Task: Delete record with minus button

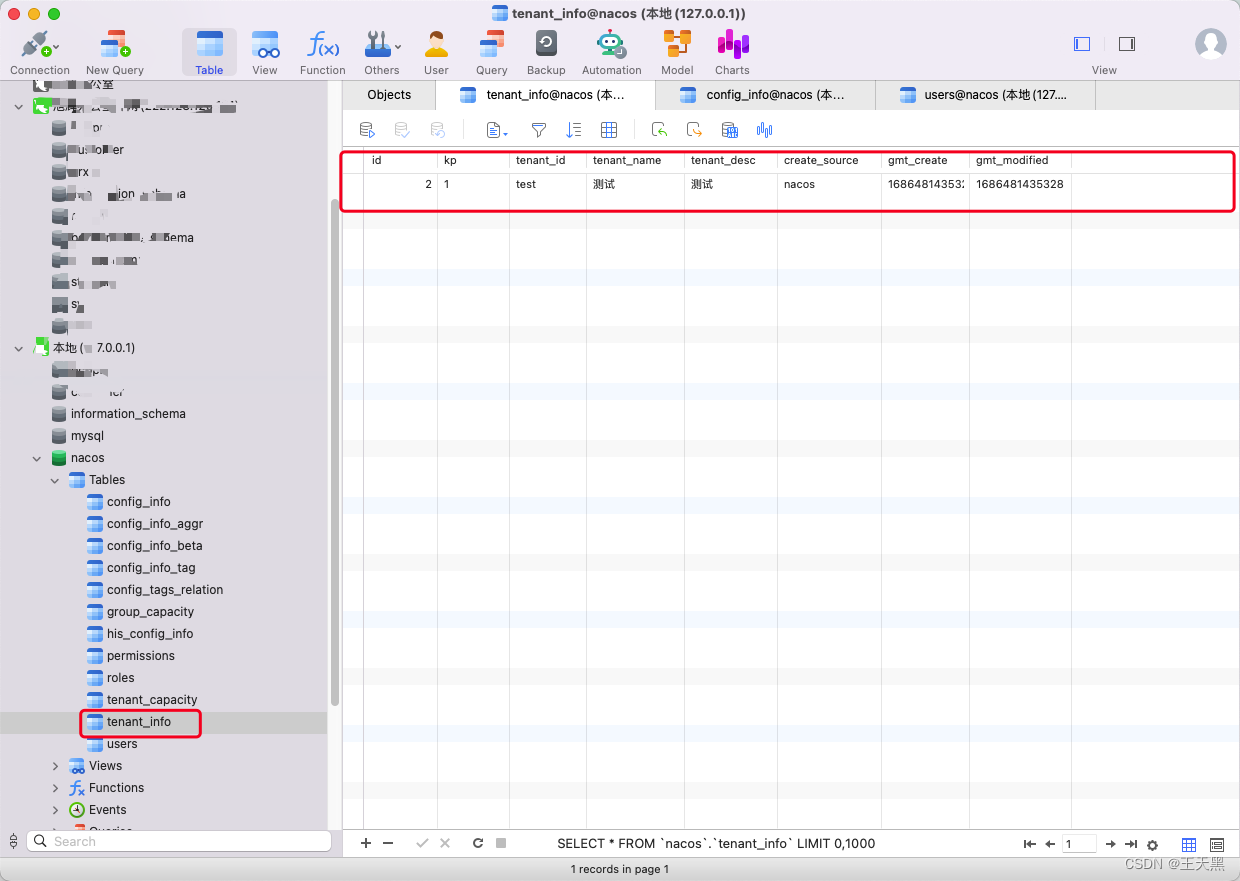Action: pyautogui.click(x=388, y=843)
